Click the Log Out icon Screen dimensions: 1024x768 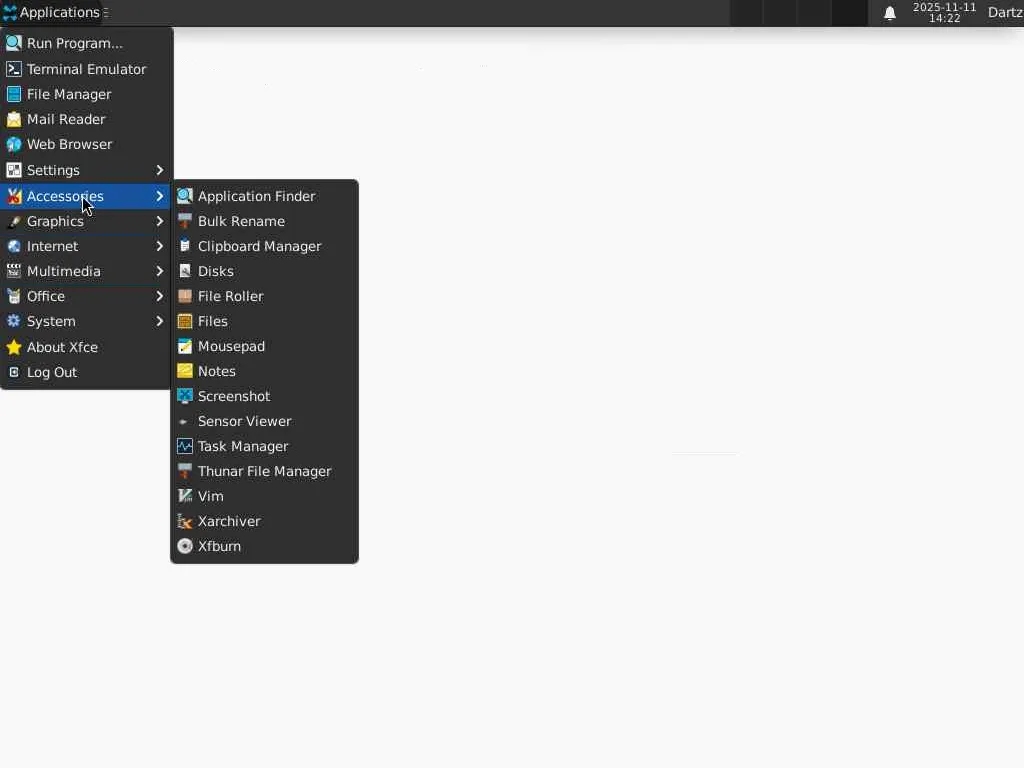click(x=14, y=372)
